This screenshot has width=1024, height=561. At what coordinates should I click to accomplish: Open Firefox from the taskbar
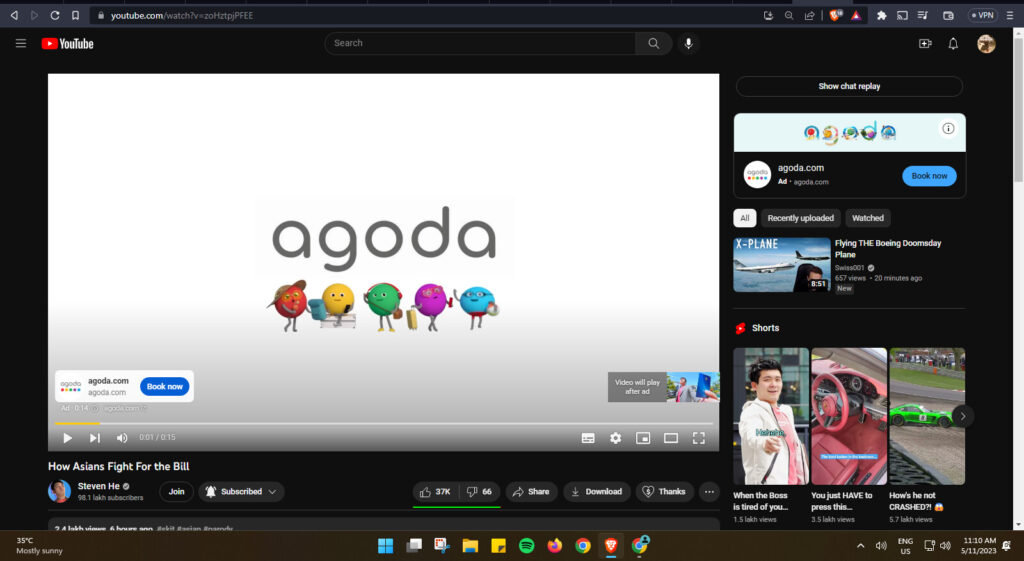pos(554,545)
